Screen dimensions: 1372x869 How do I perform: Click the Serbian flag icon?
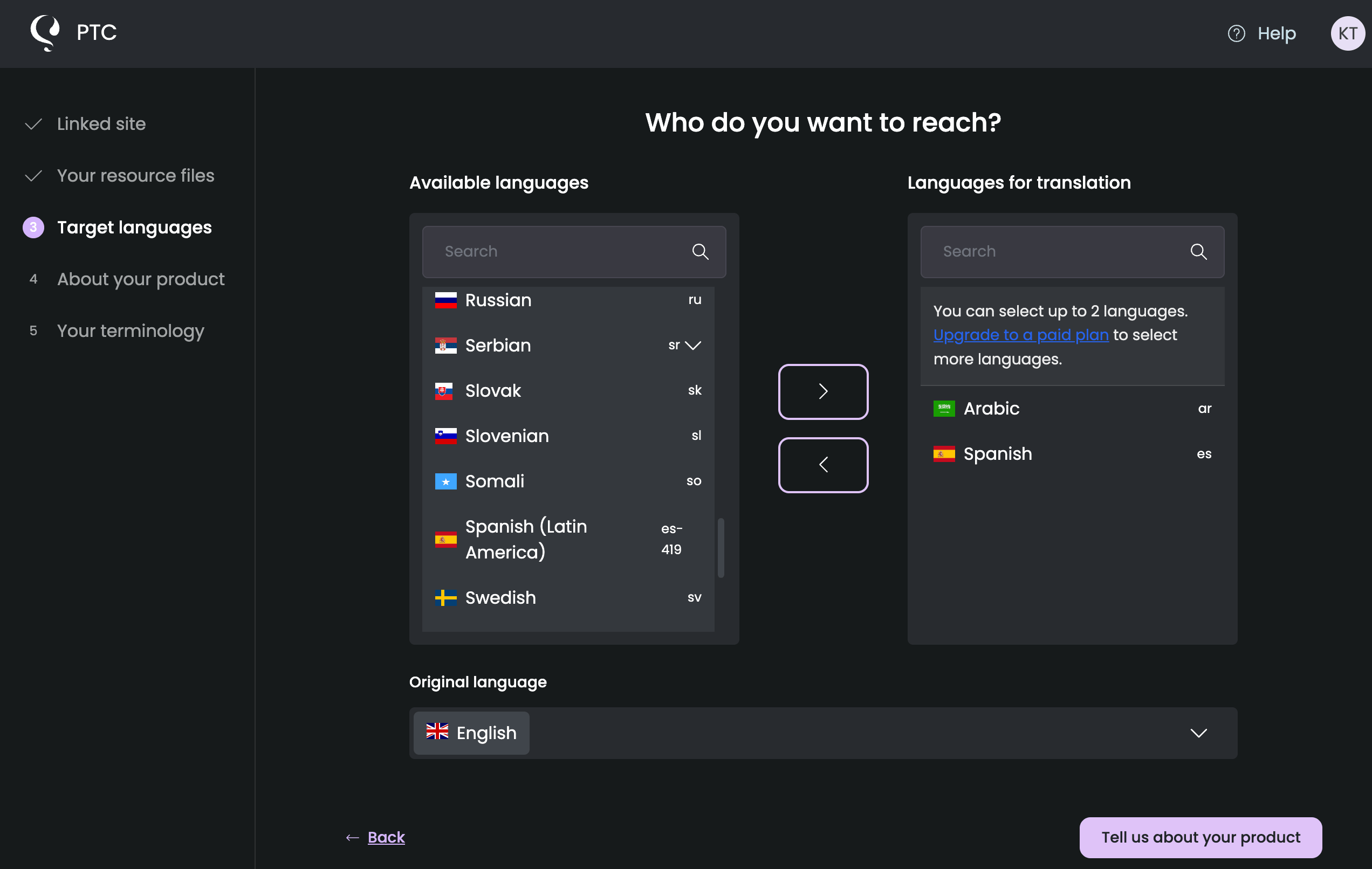click(445, 346)
